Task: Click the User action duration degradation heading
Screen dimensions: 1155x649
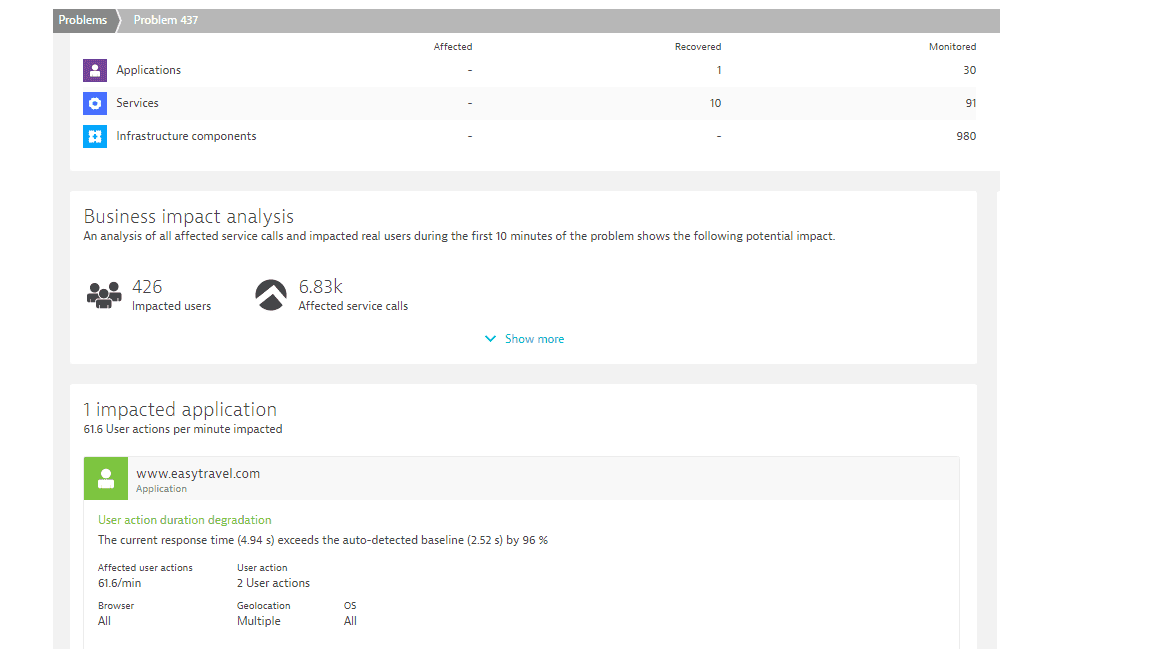Action: click(185, 520)
